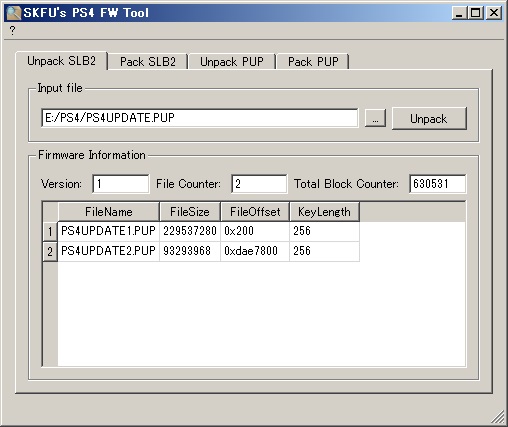508x427 pixels.
Task: Click the File Counter field
Action: click(259, 184)
